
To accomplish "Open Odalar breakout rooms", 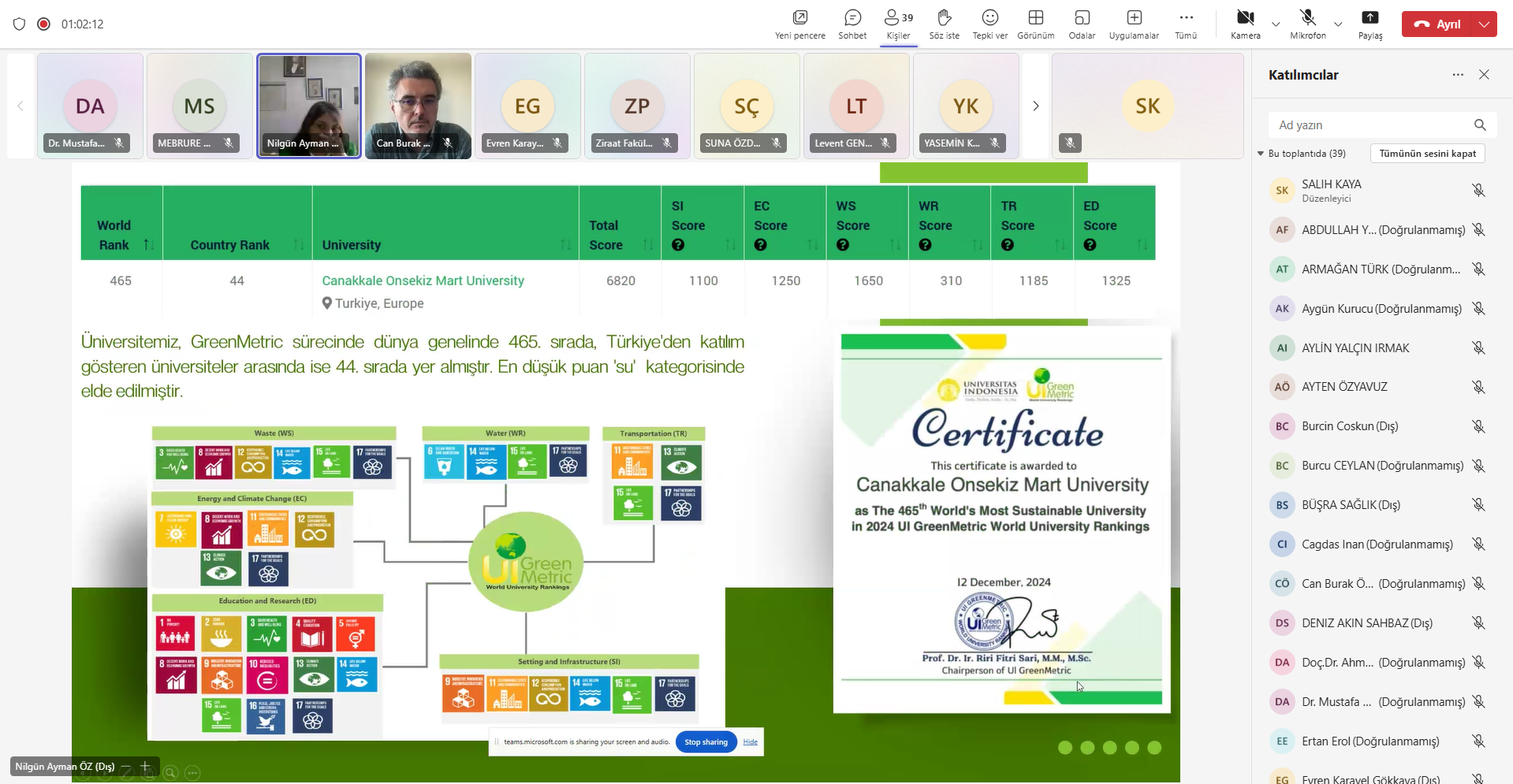I will 1082,24.
